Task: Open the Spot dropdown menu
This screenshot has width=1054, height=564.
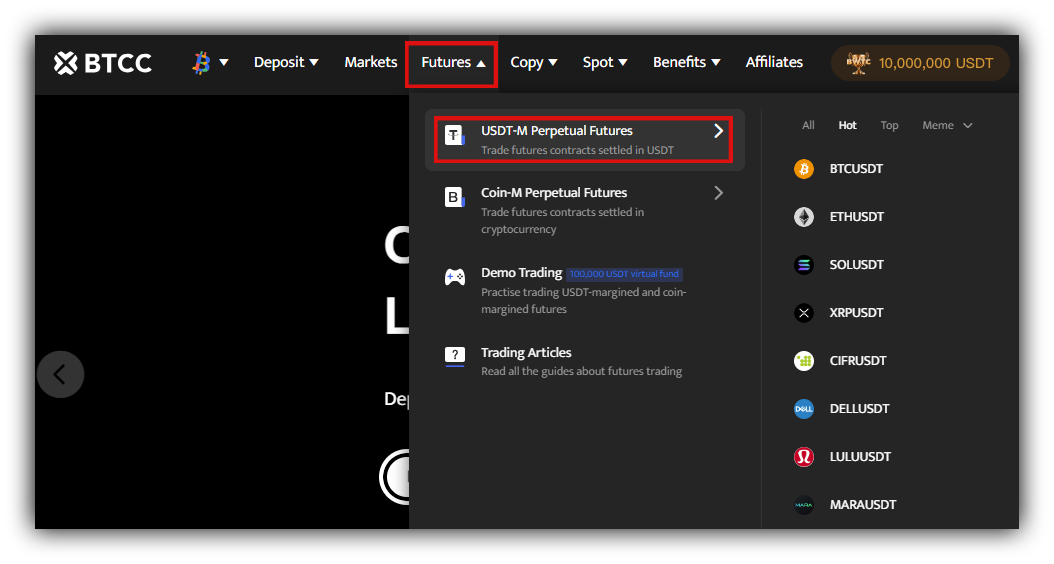Action: [604, 63]
